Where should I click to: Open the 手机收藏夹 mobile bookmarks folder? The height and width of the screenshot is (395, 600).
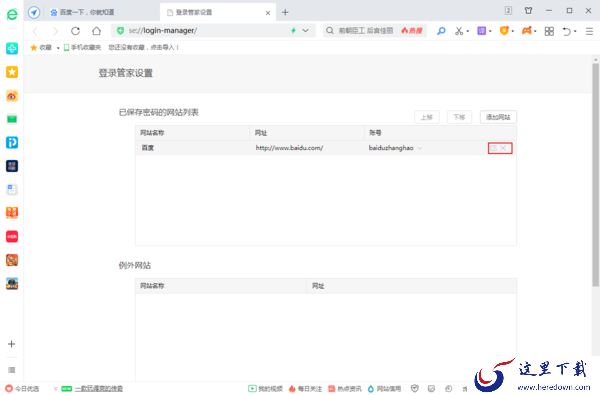[x=82, y=47]
